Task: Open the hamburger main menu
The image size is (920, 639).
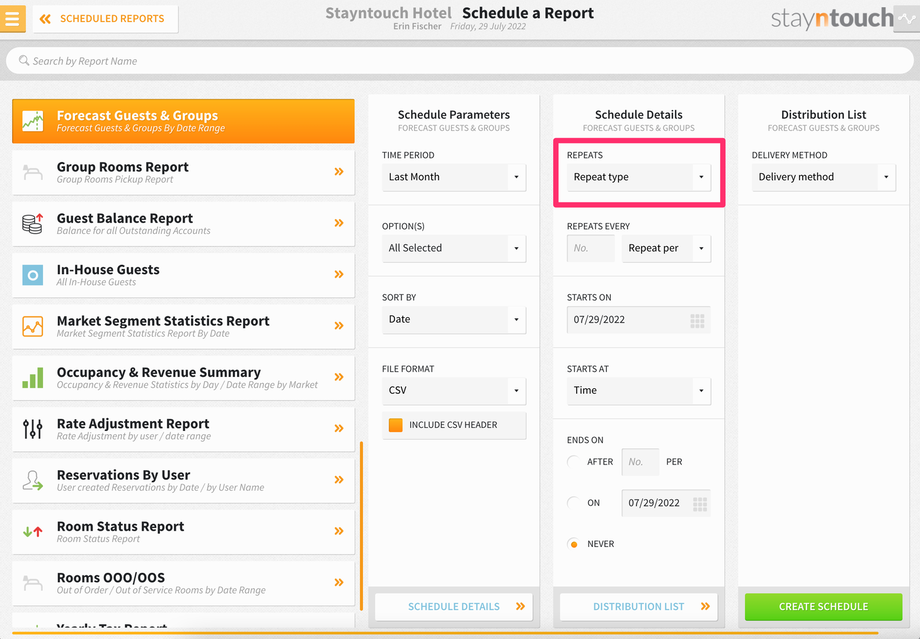Action: tap(12, 18)
